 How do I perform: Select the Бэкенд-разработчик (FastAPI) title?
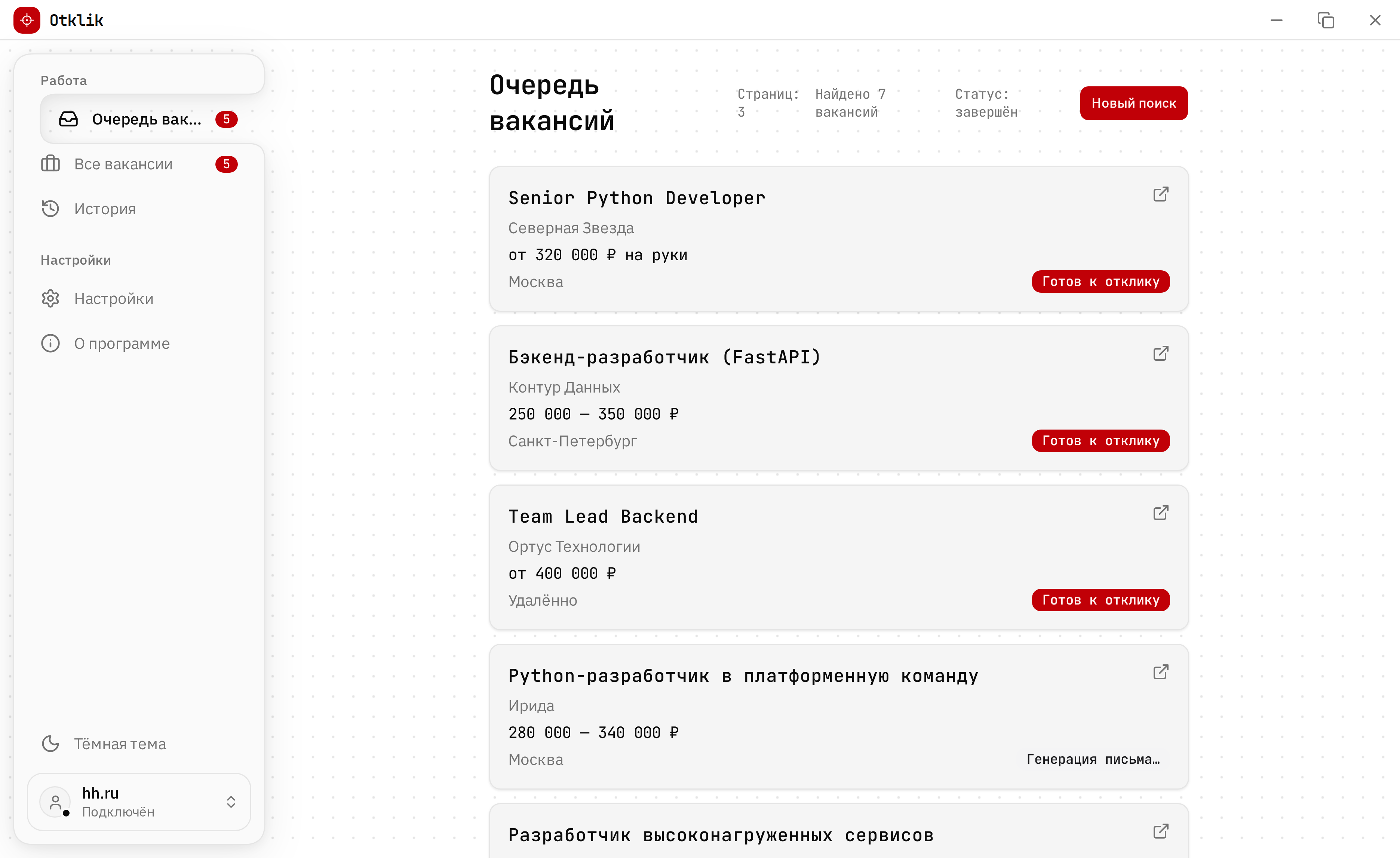(665, 357)
